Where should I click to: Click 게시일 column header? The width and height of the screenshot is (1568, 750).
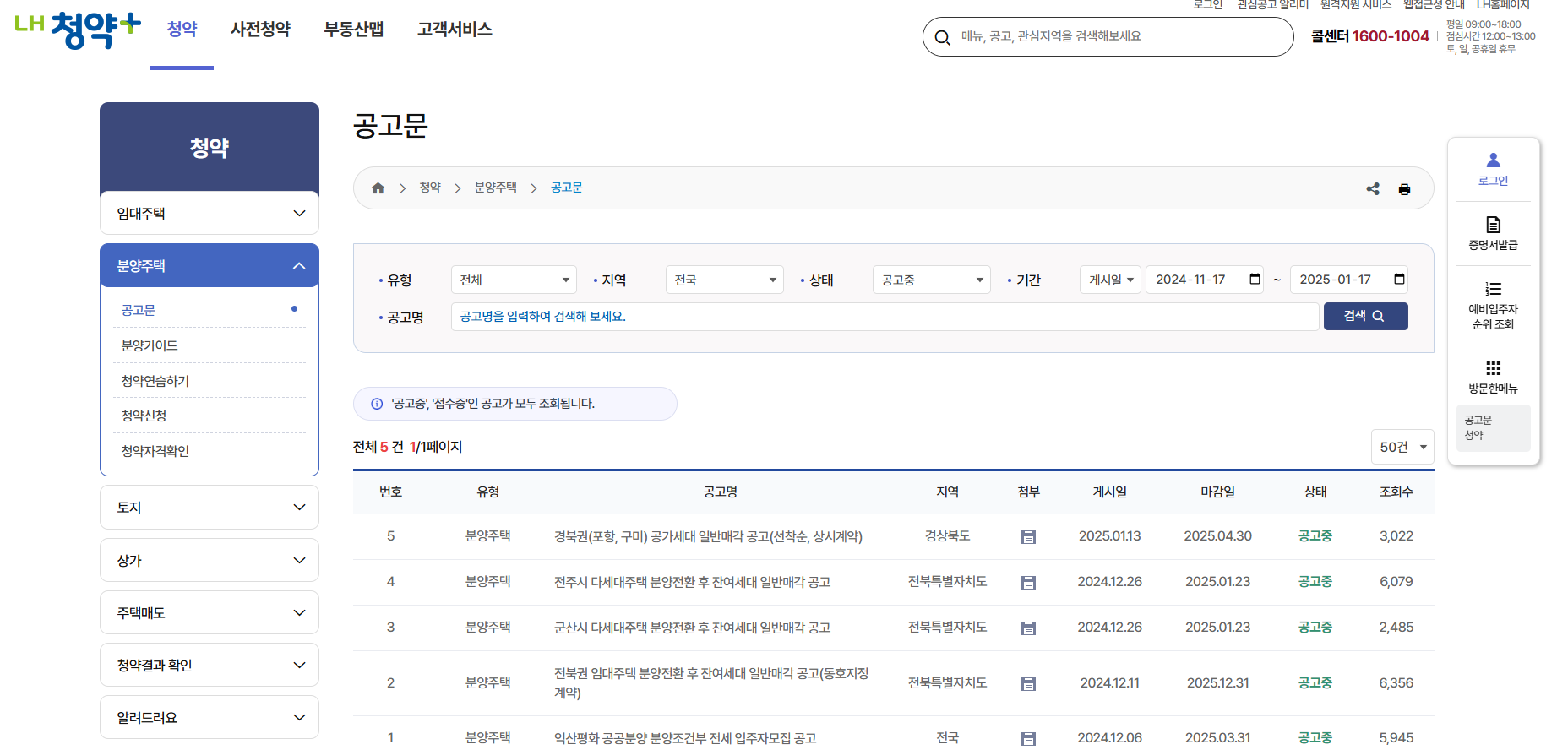pos(1109,492)
